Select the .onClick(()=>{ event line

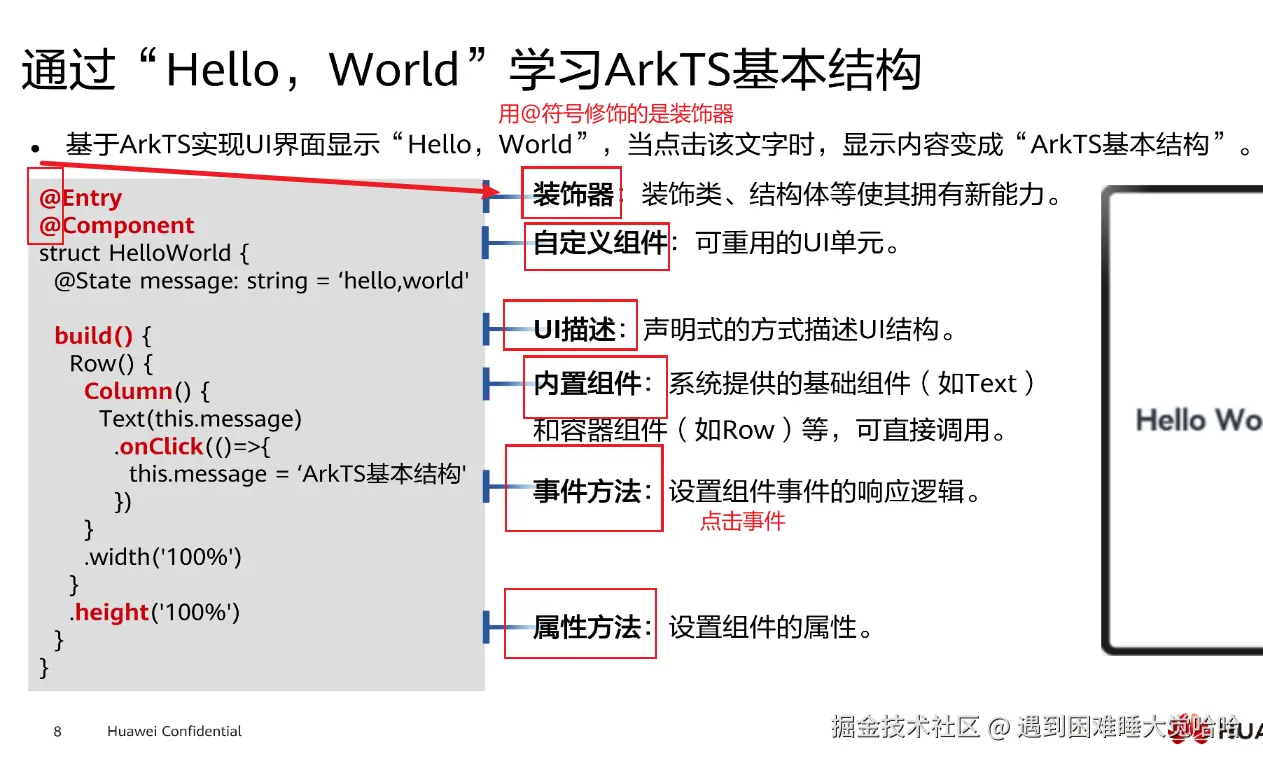193,446
